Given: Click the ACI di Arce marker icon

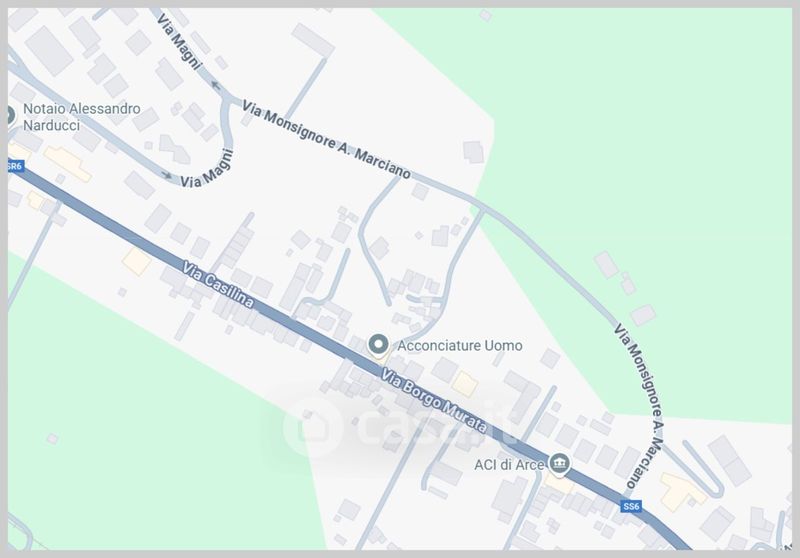Looking at the screenshot, I should coord(560,464).
